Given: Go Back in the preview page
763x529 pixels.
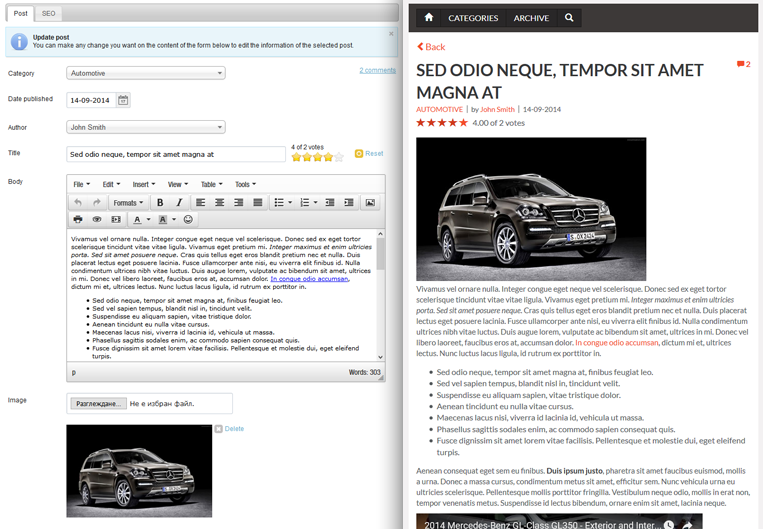Looking at the screenshot, I should pos(431,47).
